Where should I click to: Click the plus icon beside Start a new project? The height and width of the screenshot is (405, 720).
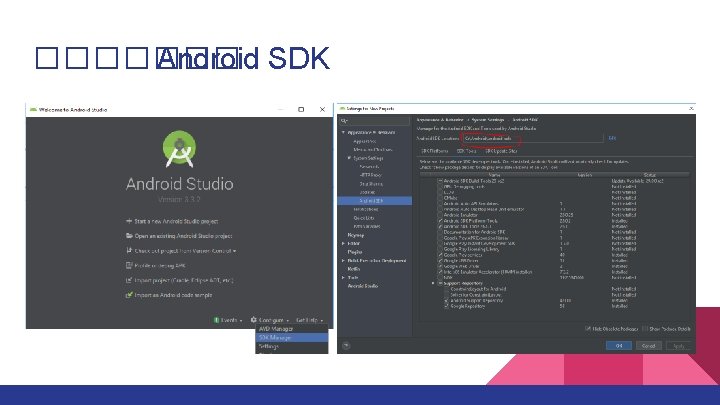pos(129,221)
